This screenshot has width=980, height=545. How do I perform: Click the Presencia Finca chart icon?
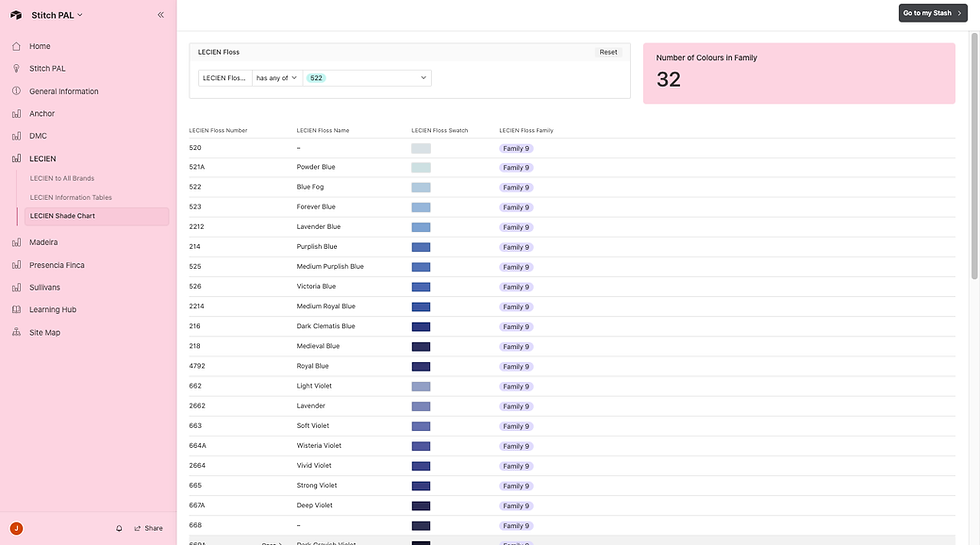(x=16, y=265)
